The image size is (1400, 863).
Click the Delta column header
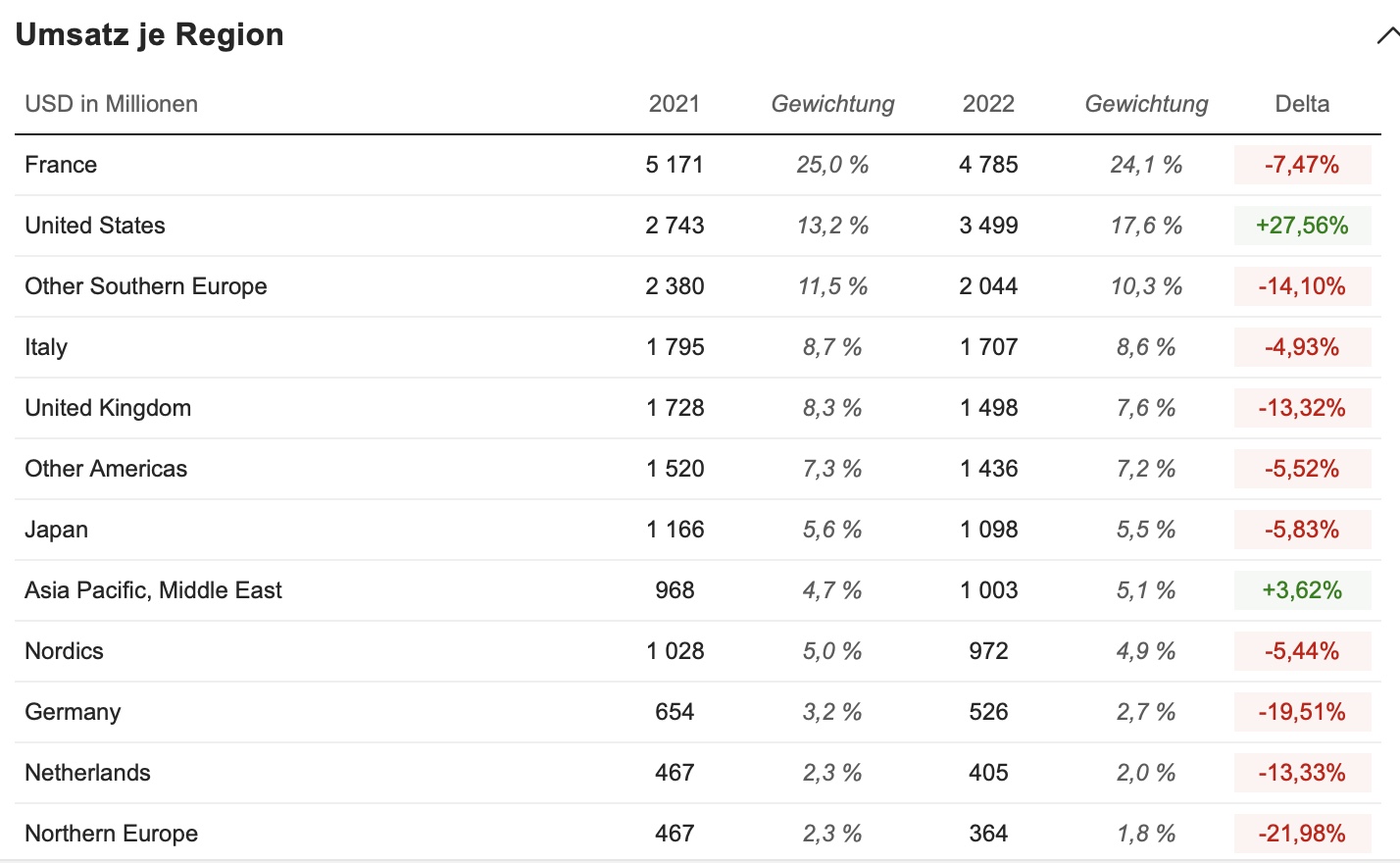(1302, 104)
